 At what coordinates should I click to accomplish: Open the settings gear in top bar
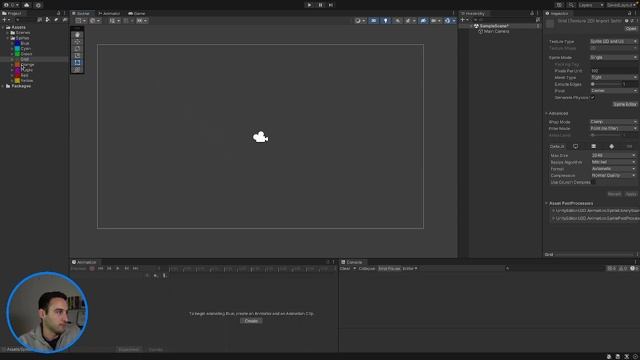point(38,5)
